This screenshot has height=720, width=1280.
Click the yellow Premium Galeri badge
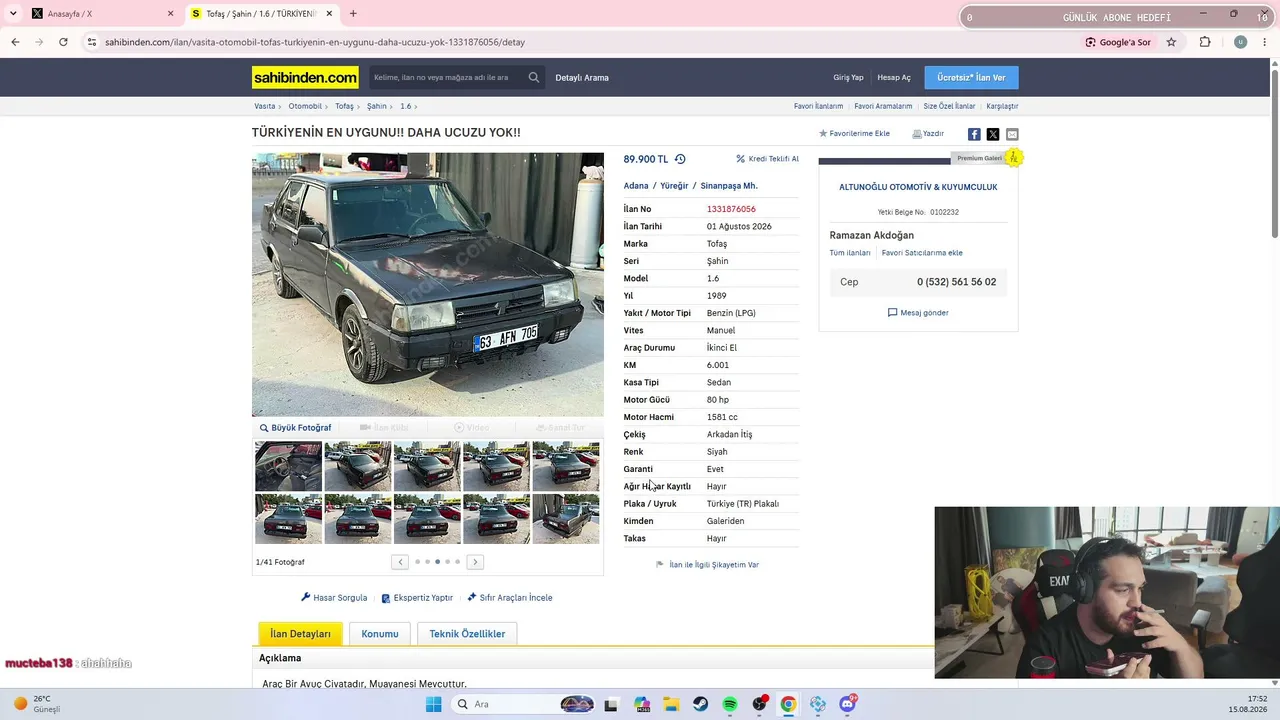coord(1013,158)
